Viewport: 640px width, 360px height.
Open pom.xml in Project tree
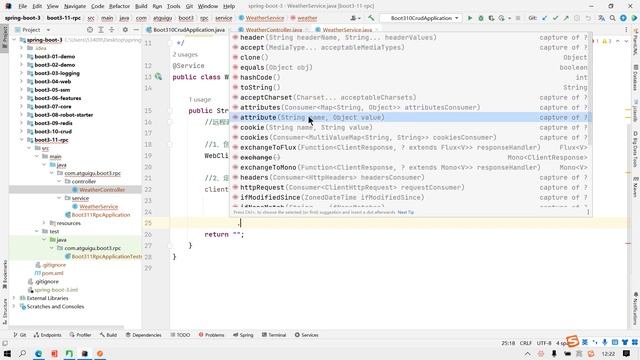coord(52,273)
